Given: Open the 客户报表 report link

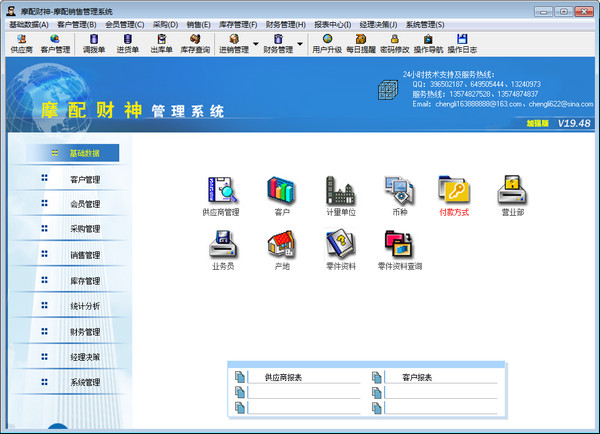Looking at the screenshot, I should [x=417, y=378].
